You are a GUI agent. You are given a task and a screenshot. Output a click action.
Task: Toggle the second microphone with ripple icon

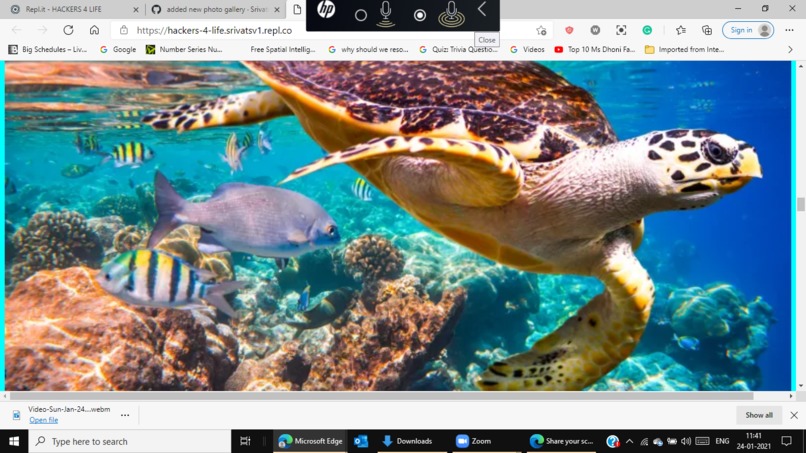[x=451, y=14]
